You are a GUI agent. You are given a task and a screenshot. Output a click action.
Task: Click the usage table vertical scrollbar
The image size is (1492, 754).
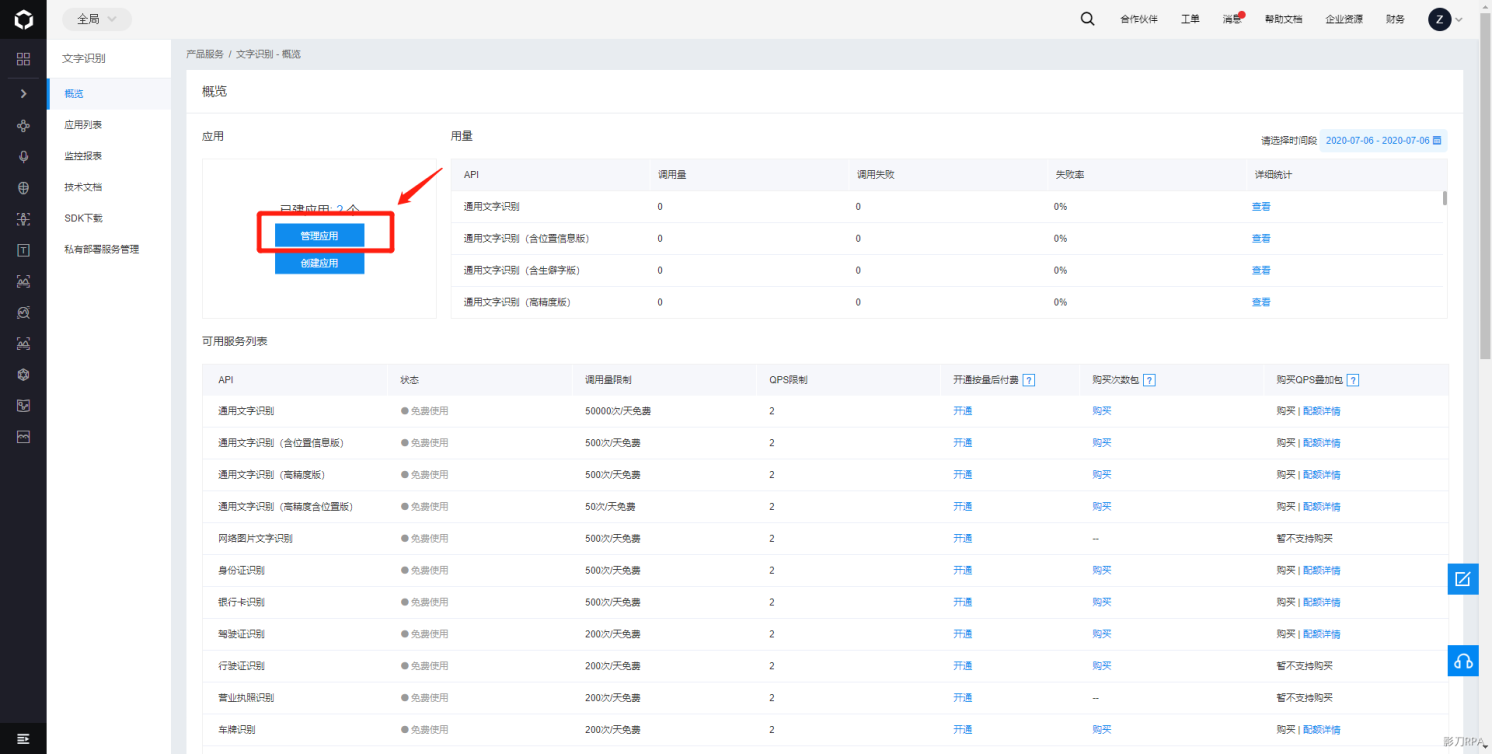(x=1445, y=198)
